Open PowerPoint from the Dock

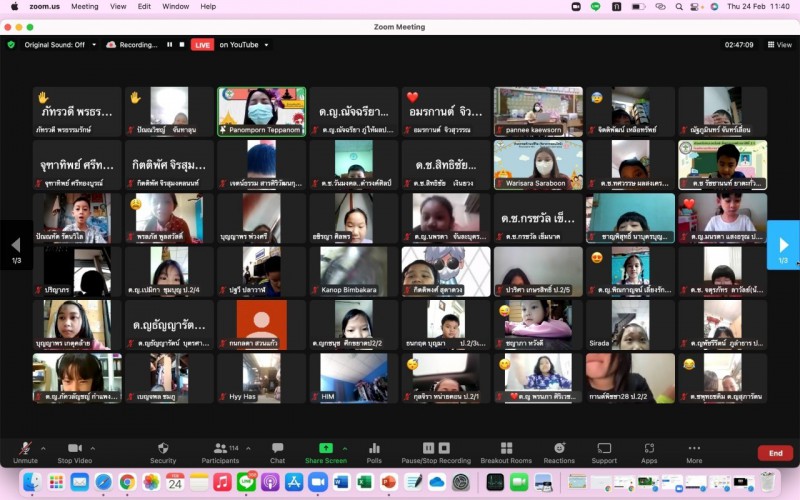tap(389, 482)
